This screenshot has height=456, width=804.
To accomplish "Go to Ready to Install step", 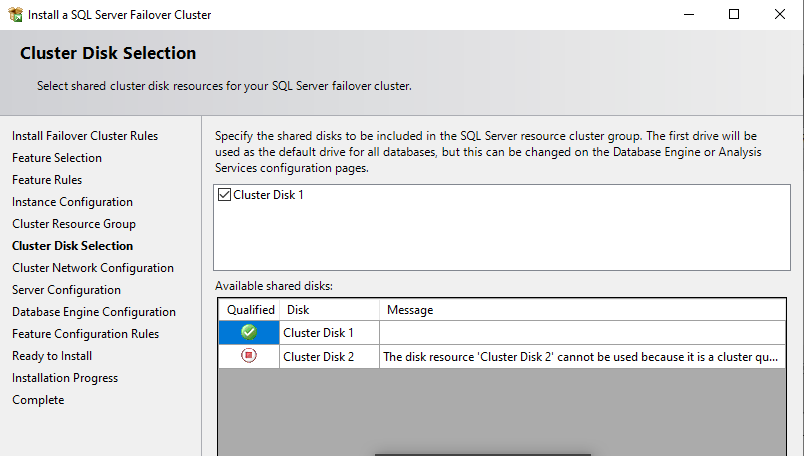I will 52,356.
